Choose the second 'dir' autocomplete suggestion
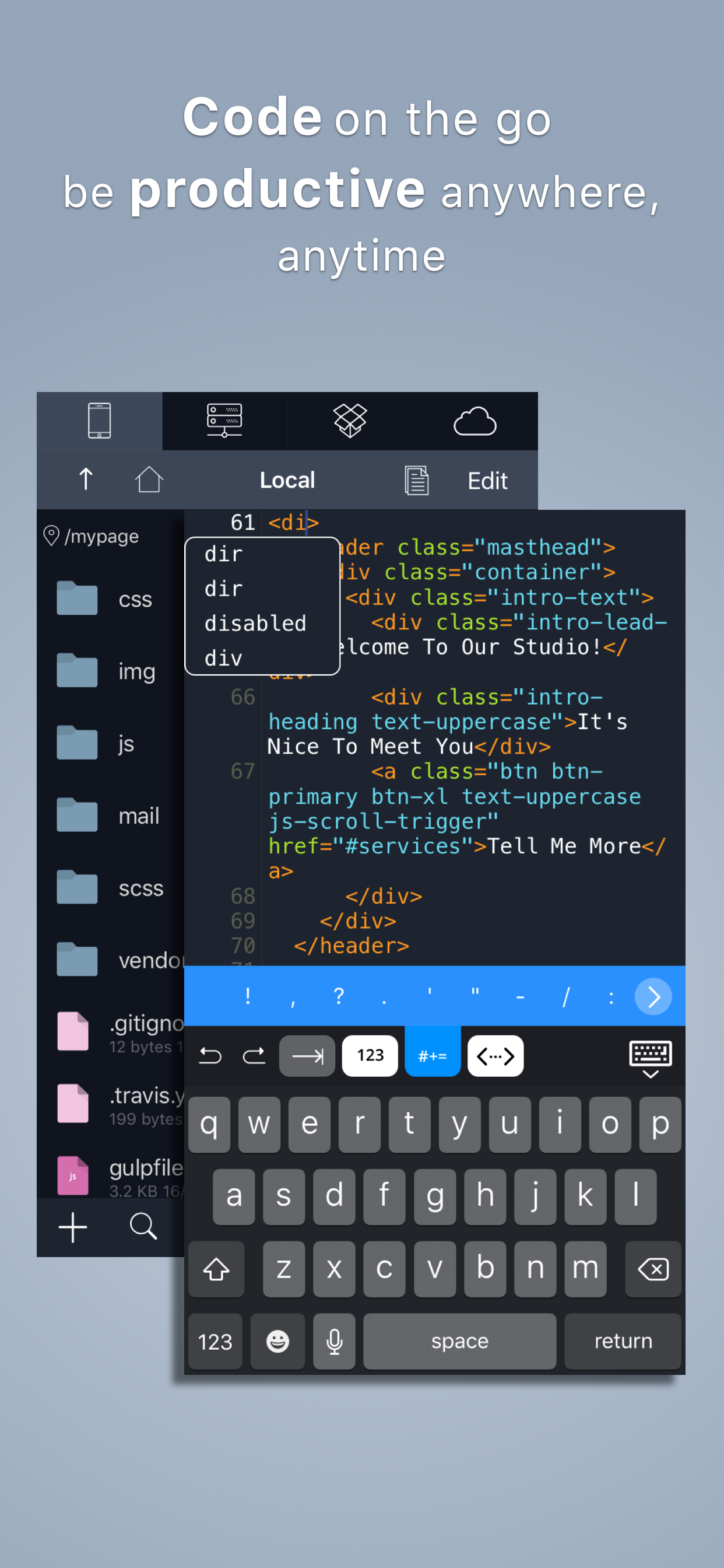The height and width of the screenshot is (1568, 724). [262, 589]
